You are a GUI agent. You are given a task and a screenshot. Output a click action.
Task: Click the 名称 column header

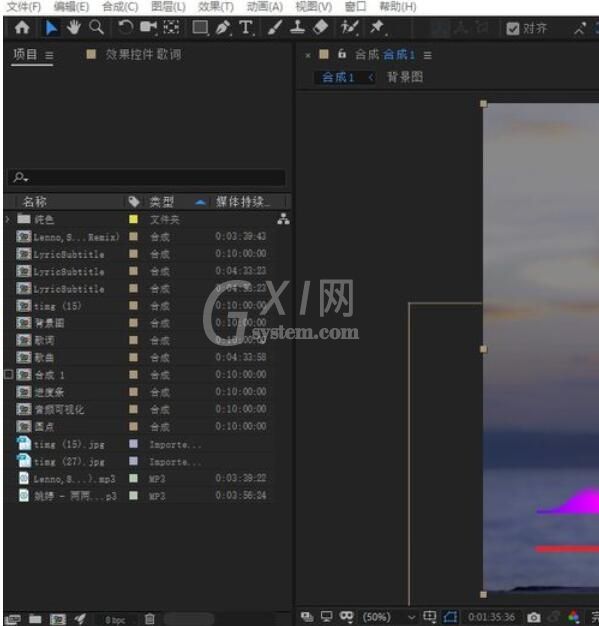tap(35, 202)
